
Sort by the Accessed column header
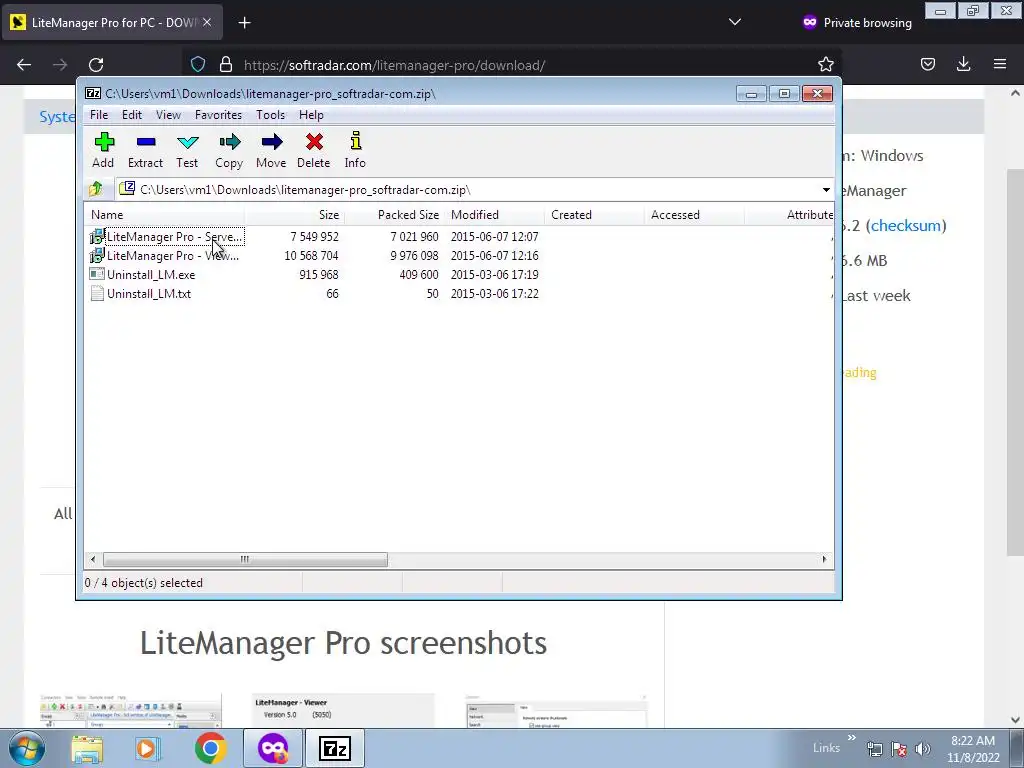click(x=695, y=215)
